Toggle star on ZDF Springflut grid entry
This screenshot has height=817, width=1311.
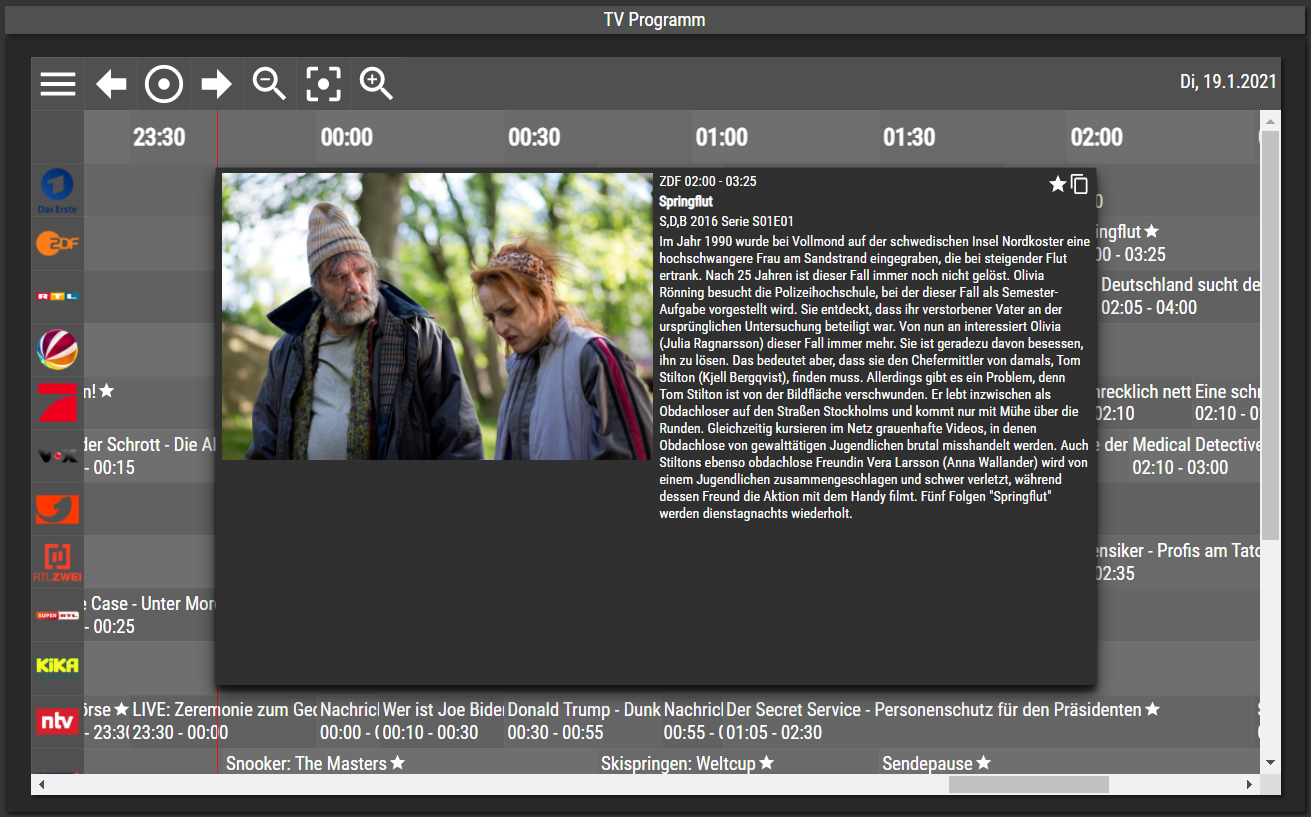pyautogui.click(x=1152, y=232)
